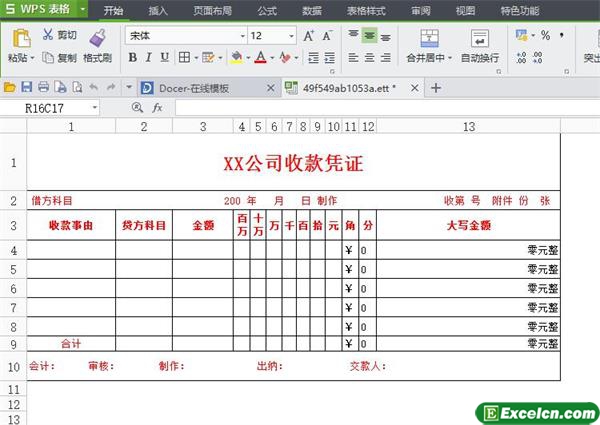This screenshot has width=600, height=425.
Task: Toggle Underline formatting
Action: pos(165,58)
